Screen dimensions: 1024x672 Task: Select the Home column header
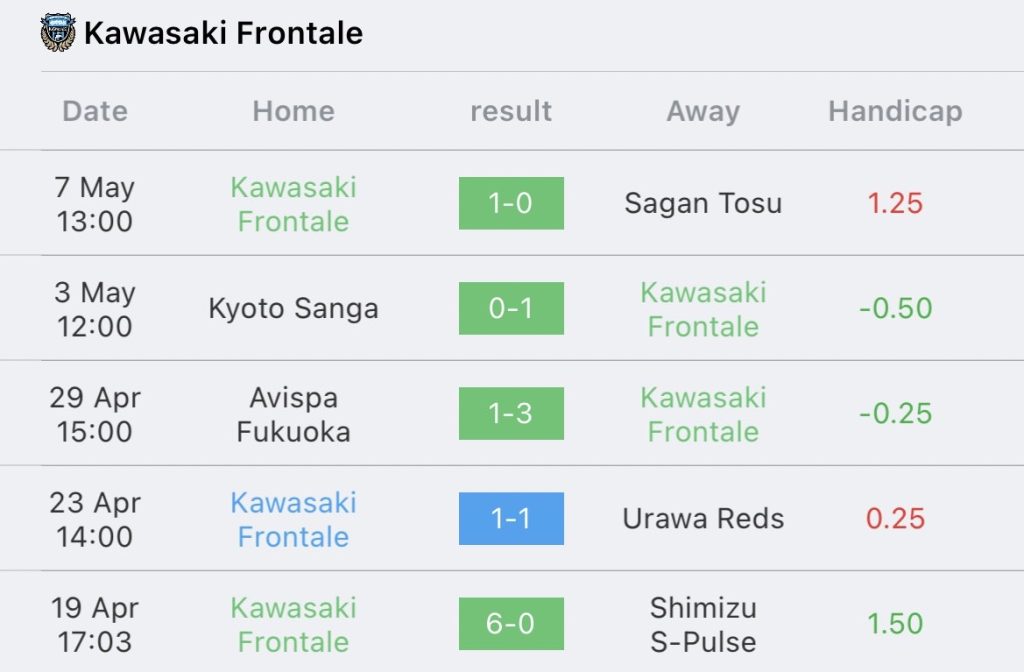click(293, 111)
